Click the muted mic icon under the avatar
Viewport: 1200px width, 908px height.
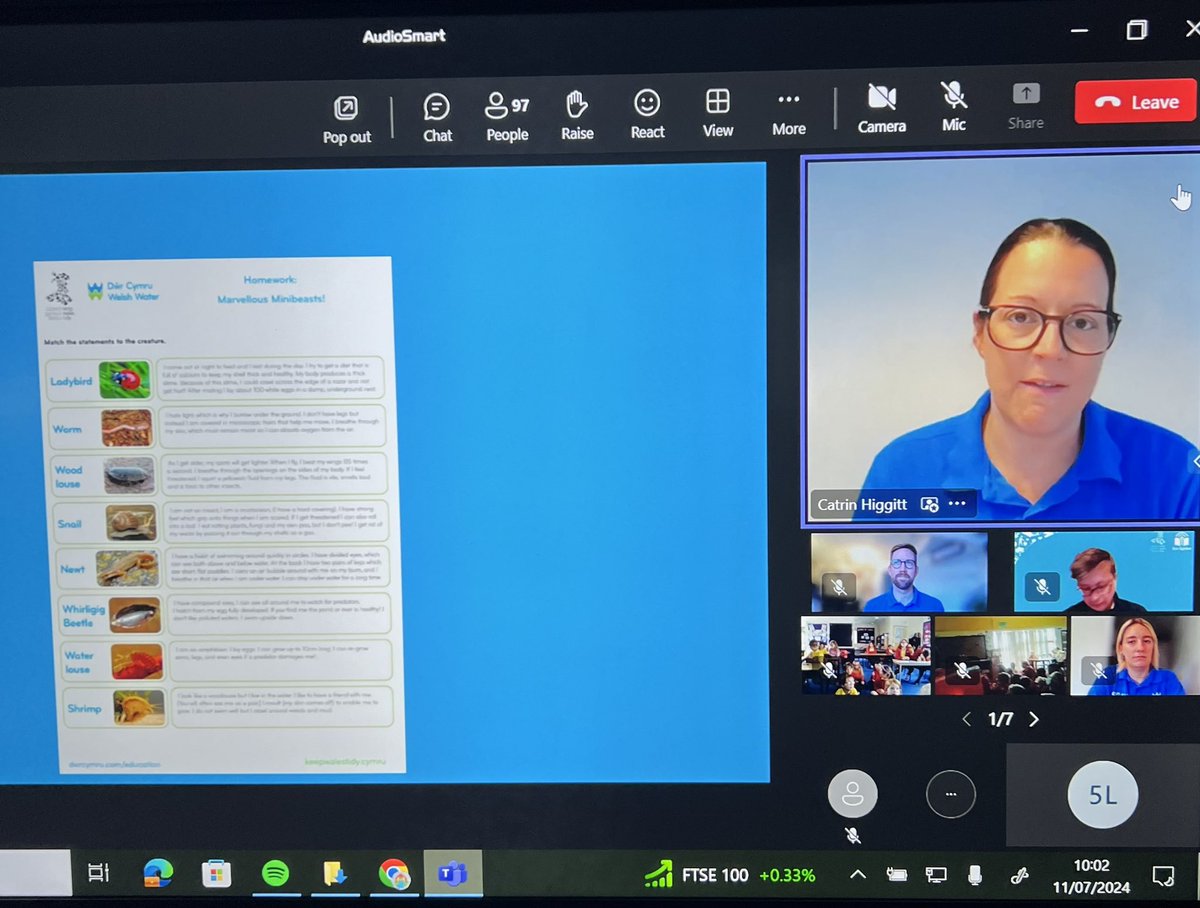point(852,835)
